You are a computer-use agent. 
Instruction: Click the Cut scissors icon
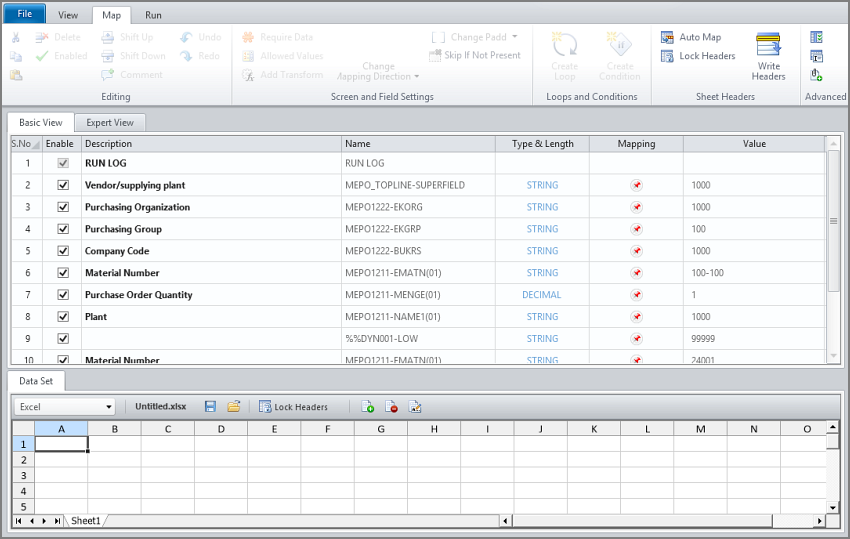[x=16, y=37]
